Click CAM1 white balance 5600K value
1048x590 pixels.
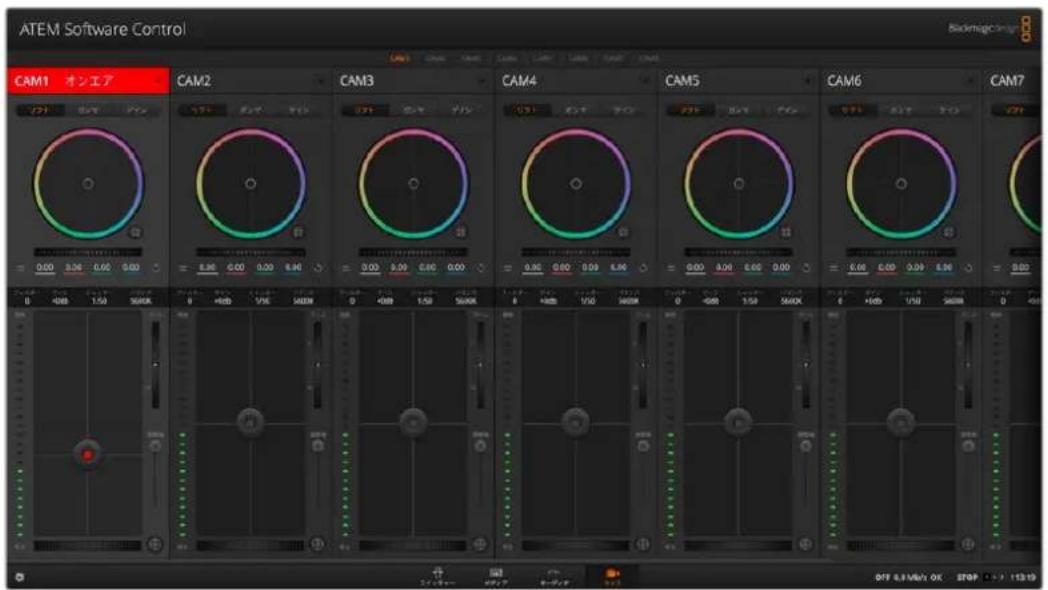click(140, 301)
